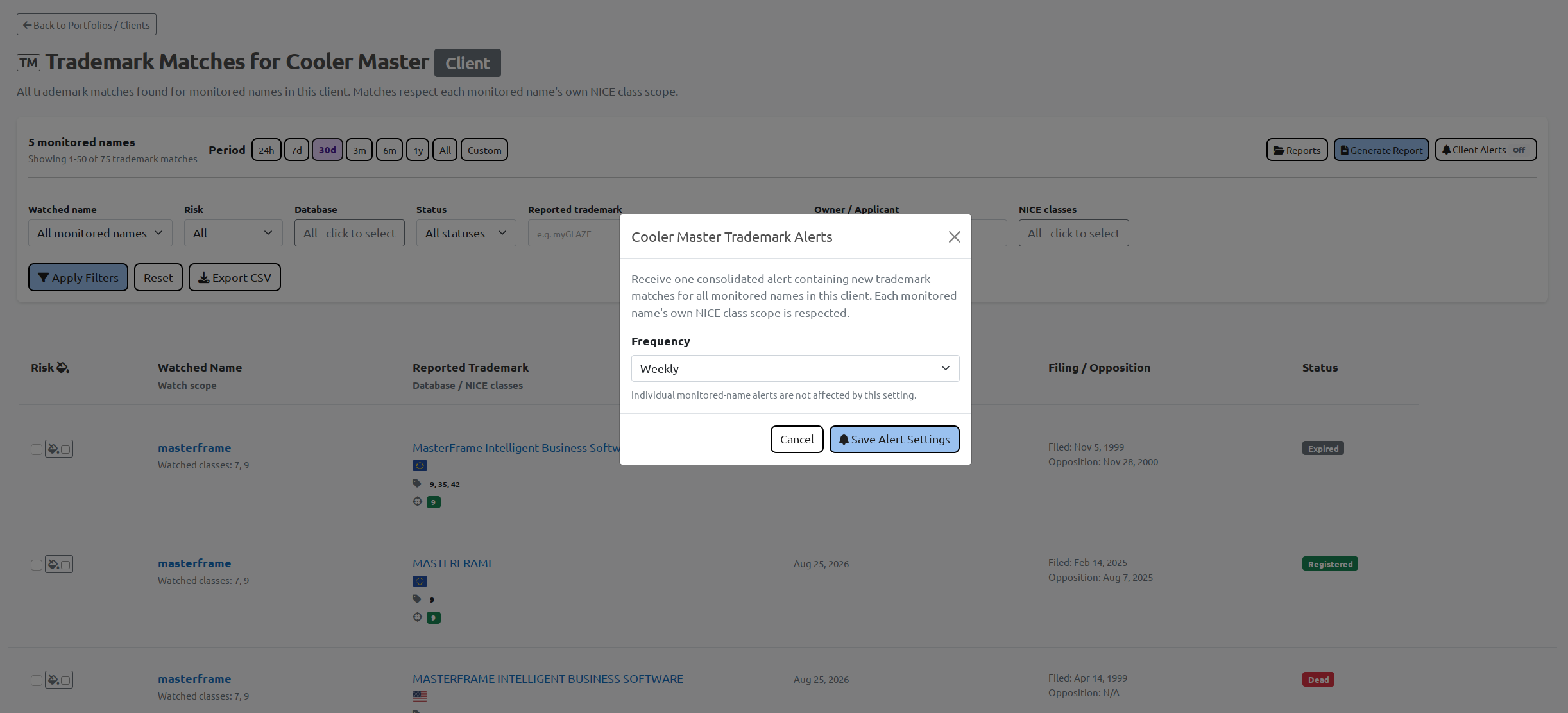Close the Cooler Master Trademark Alerts dialog
Viewport: 1568px width, 713px height.
click(954, 237)
